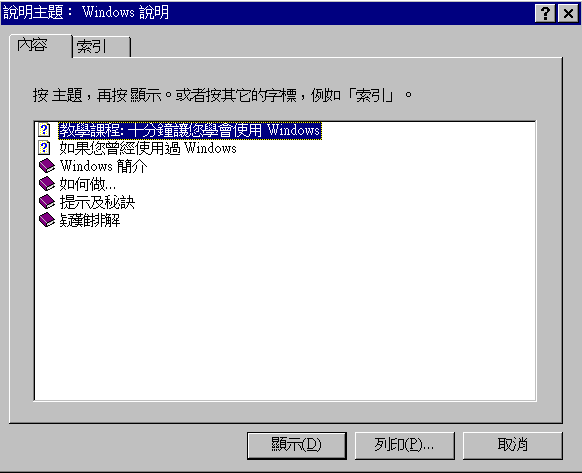Viewport: 582px width, 473px height.
Task: Expand the Windows 簡介 book
Action: pyautogui.click(x=103, y=166)
